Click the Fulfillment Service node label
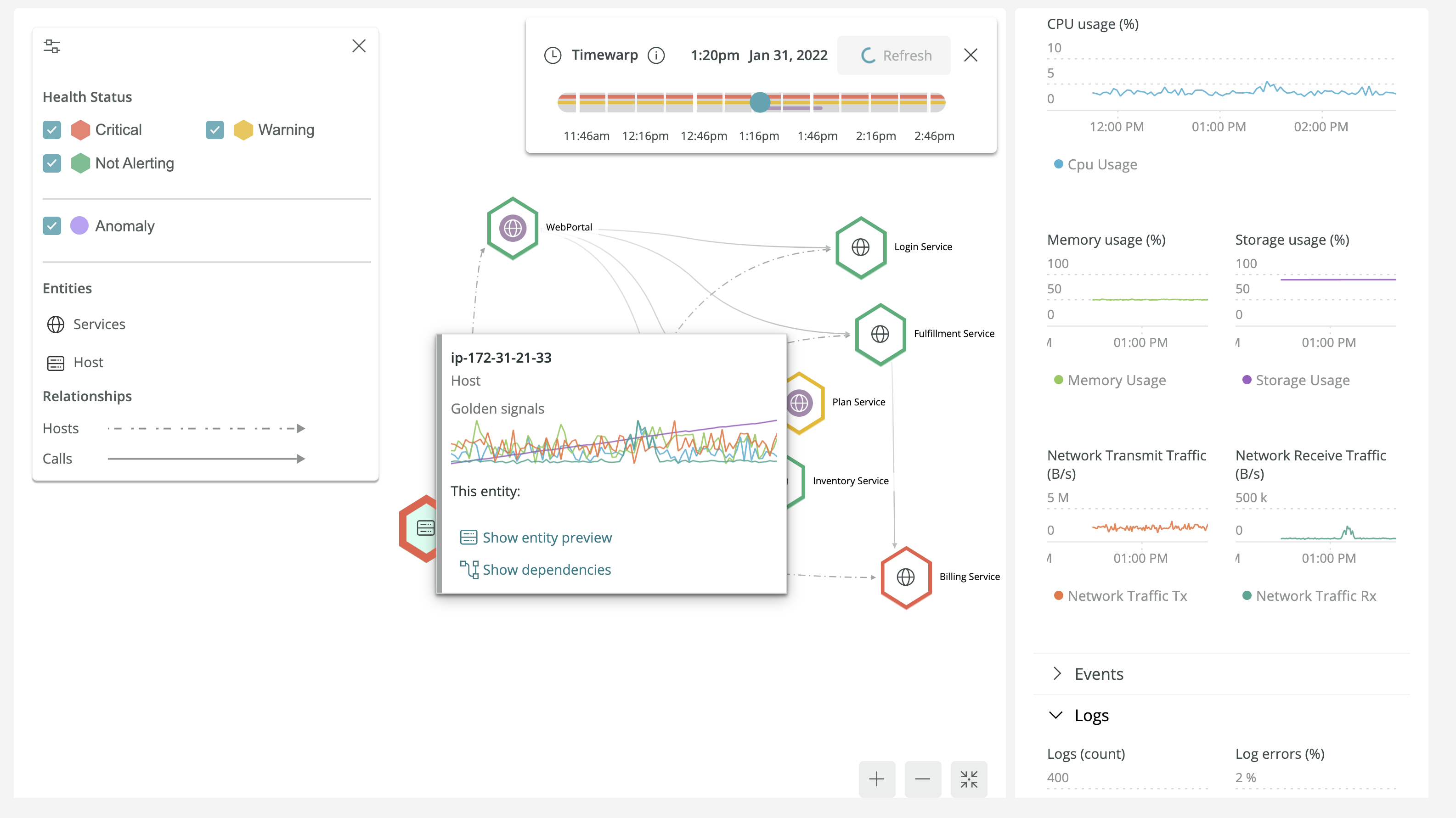The height and width of the screenshot is (818, 1456). point(954,334)
